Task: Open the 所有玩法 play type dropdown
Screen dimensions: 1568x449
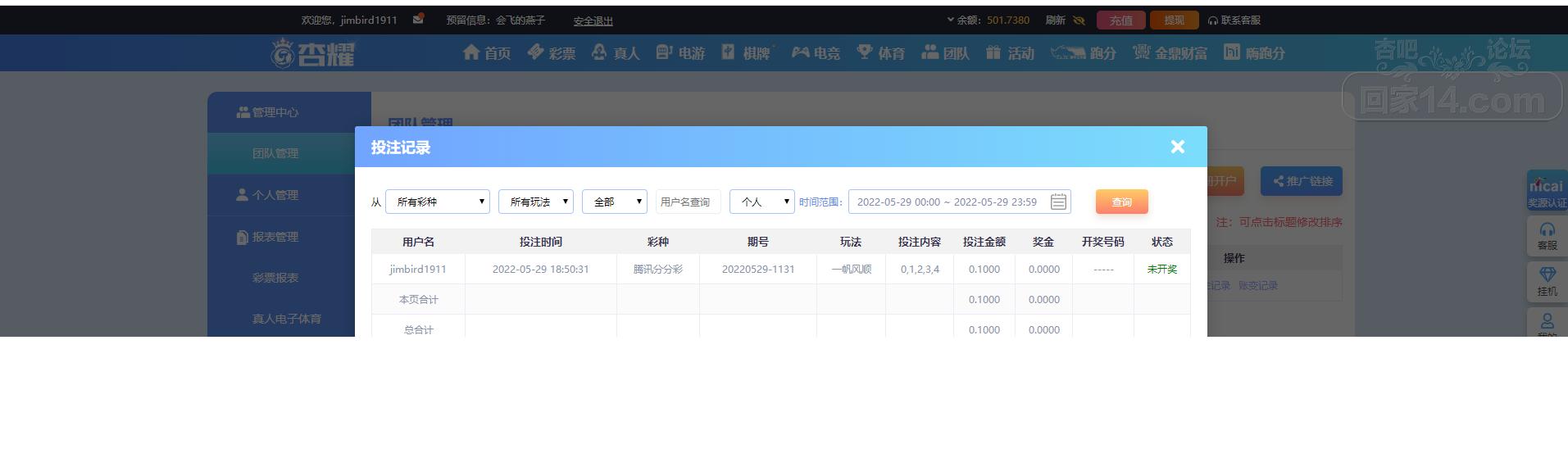Action: point(536,202)
